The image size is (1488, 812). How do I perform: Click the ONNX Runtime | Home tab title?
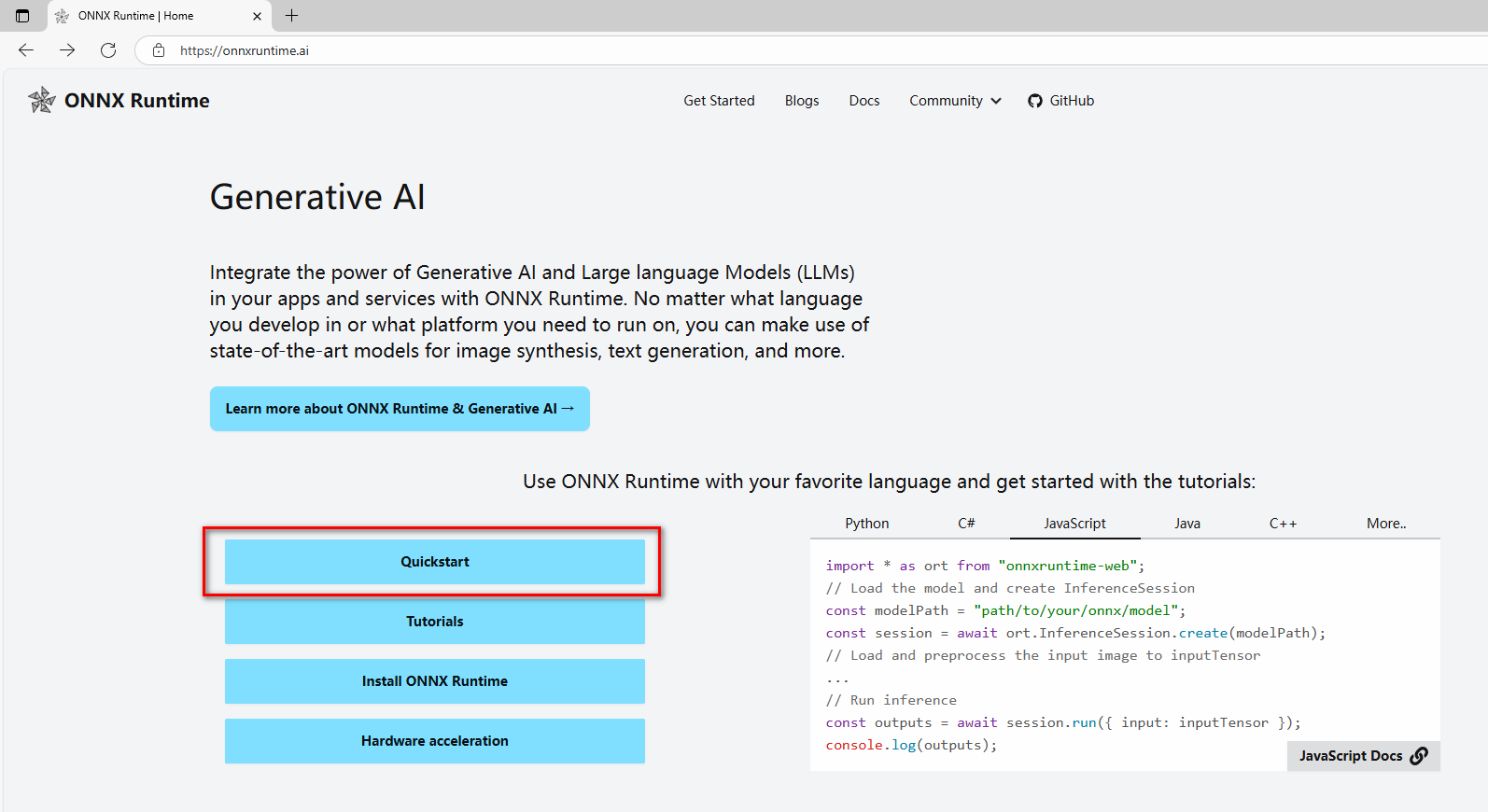[x=136, y=16]
